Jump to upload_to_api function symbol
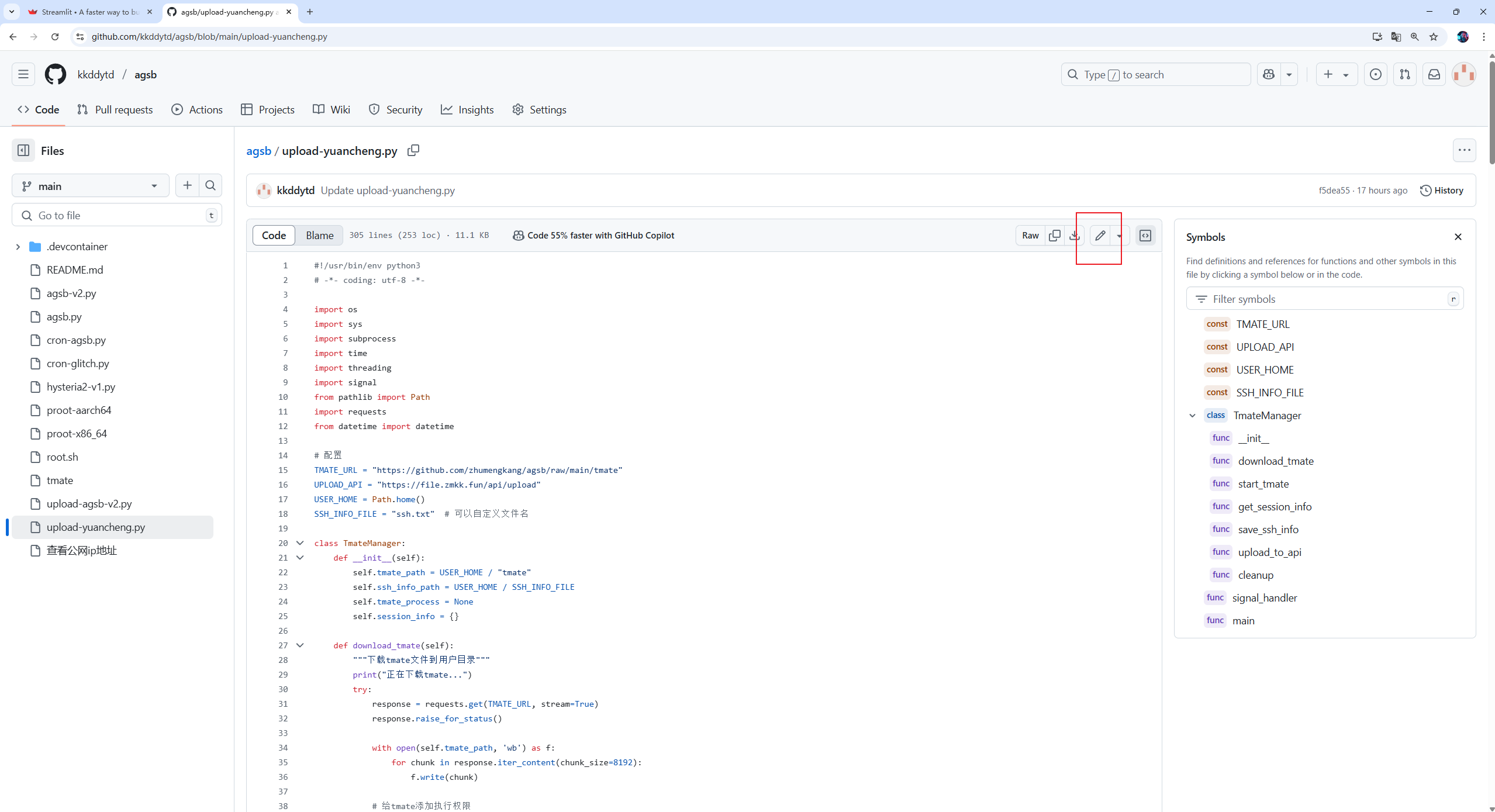 click(1270, 552)
